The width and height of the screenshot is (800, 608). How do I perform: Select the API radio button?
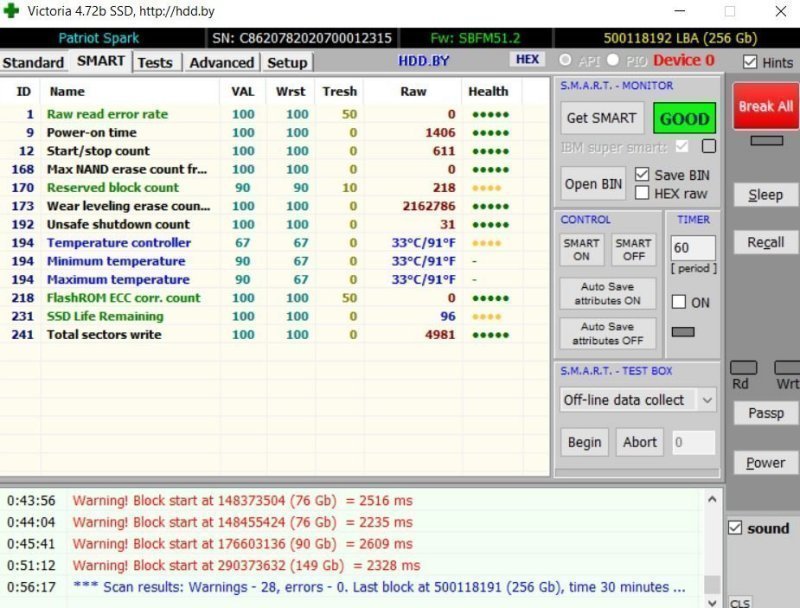coord(566,60)
